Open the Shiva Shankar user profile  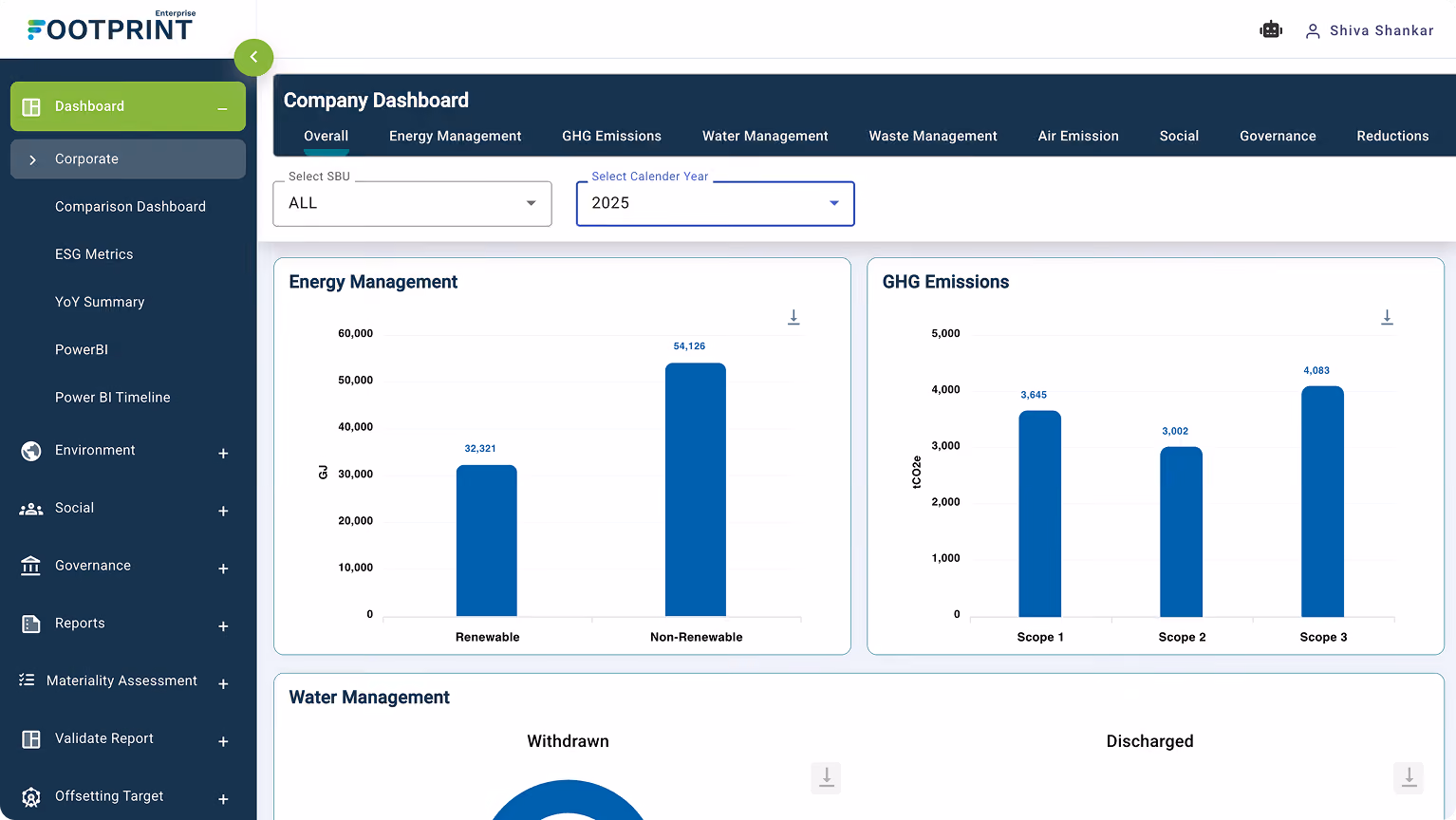1370,30
